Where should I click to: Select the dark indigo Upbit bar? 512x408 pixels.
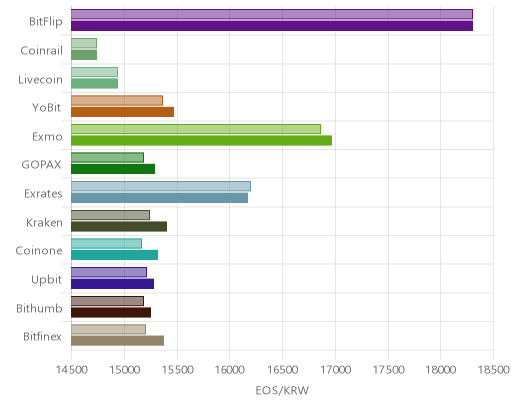(x=112, y=284)
